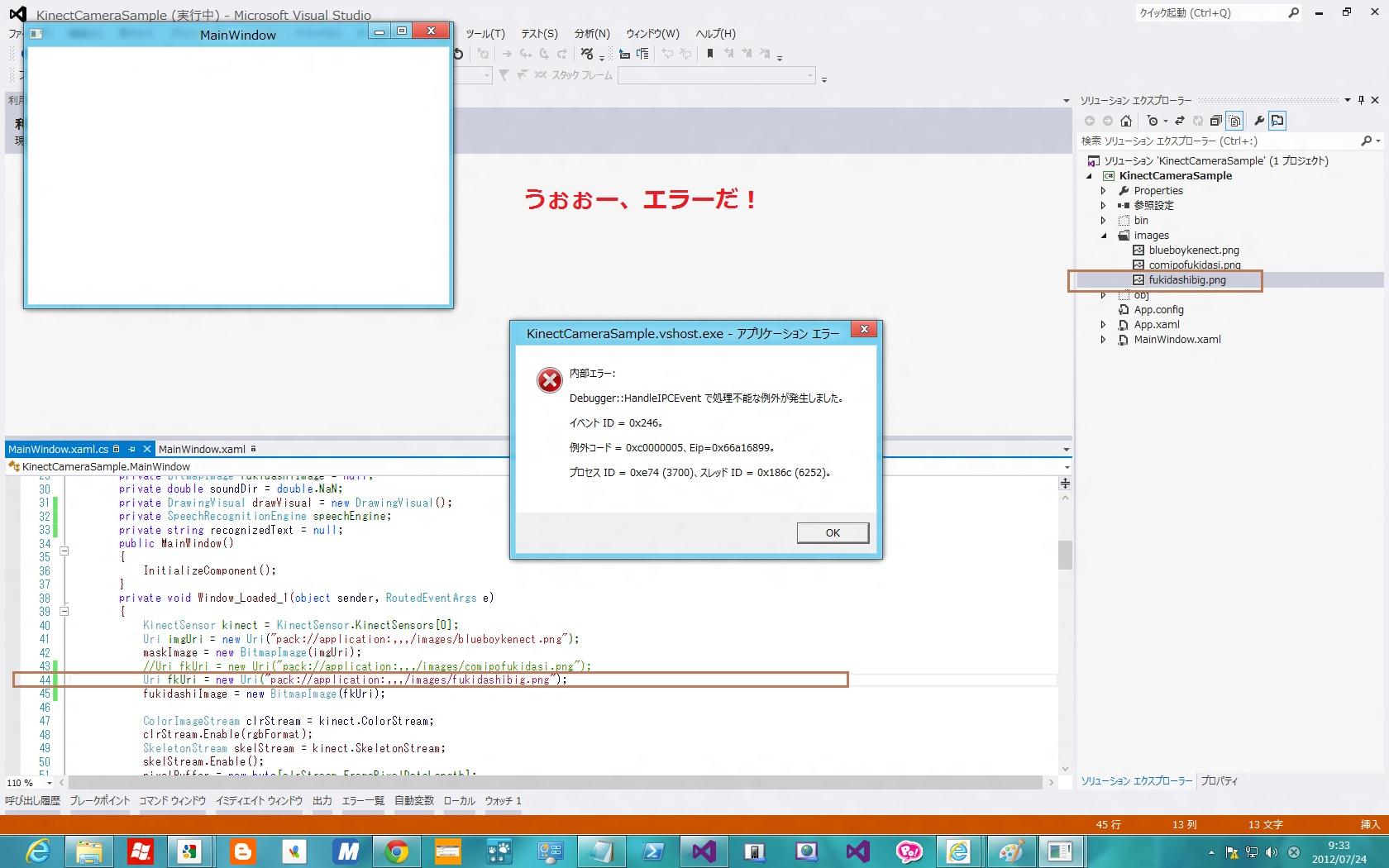1389x868 pixels.
Task: Open the エラー一覧 panel at the bottom
Action: [363, 800]
